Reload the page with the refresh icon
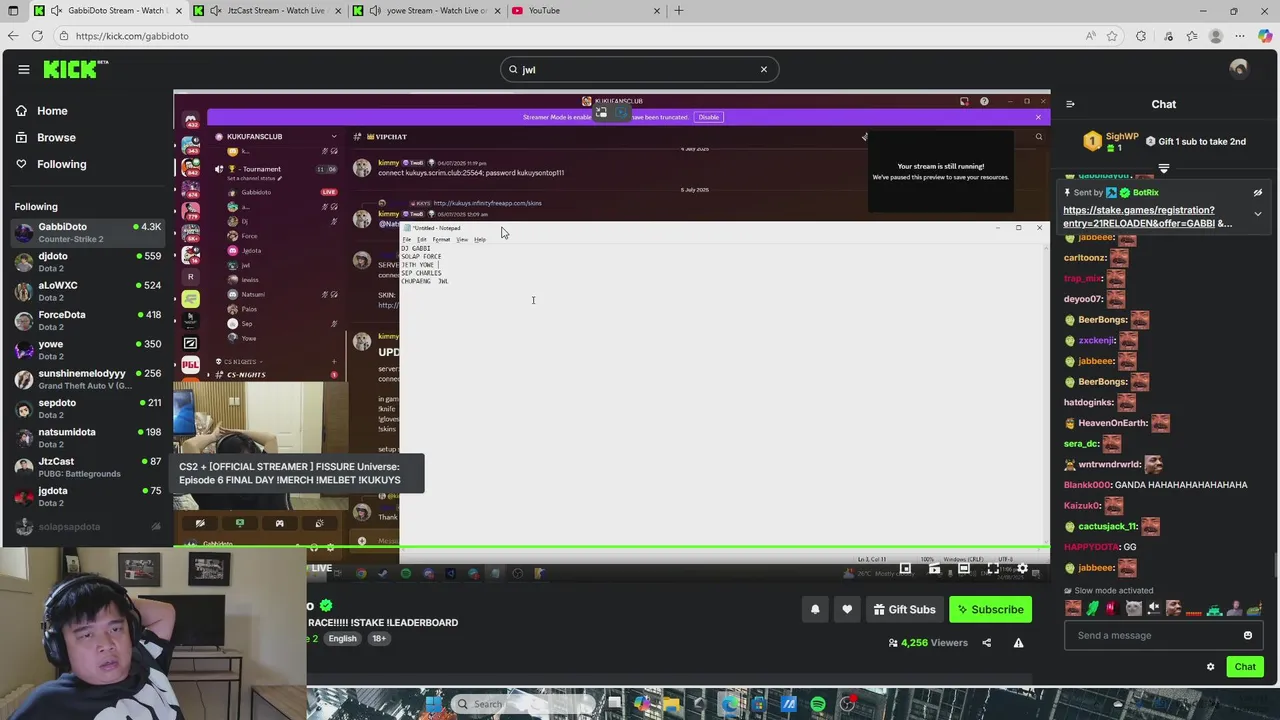The image size is (1280, 720). point(37,36)
